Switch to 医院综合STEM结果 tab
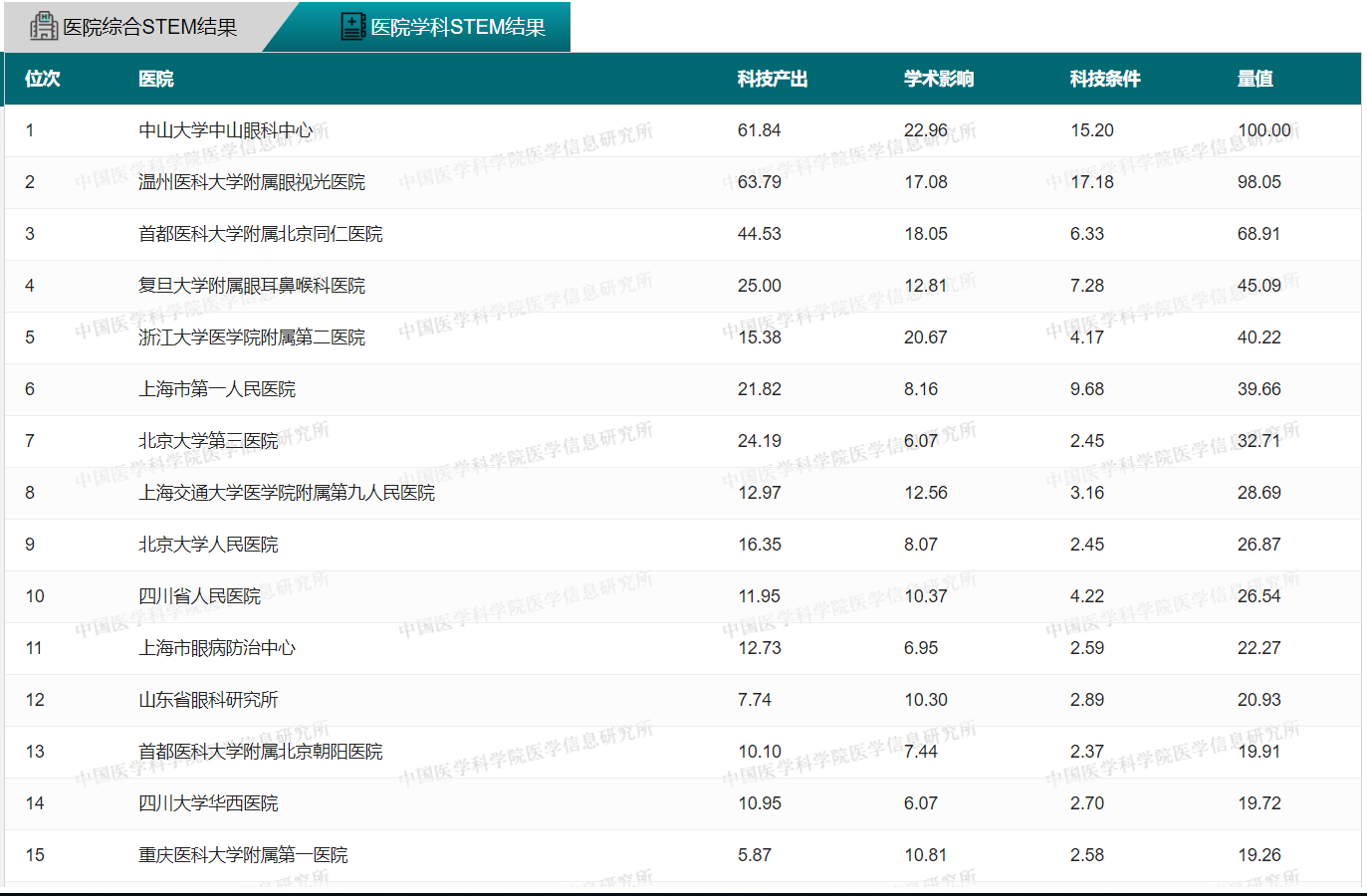Screen dimensions: 1367x896 (x=149, y=27)
